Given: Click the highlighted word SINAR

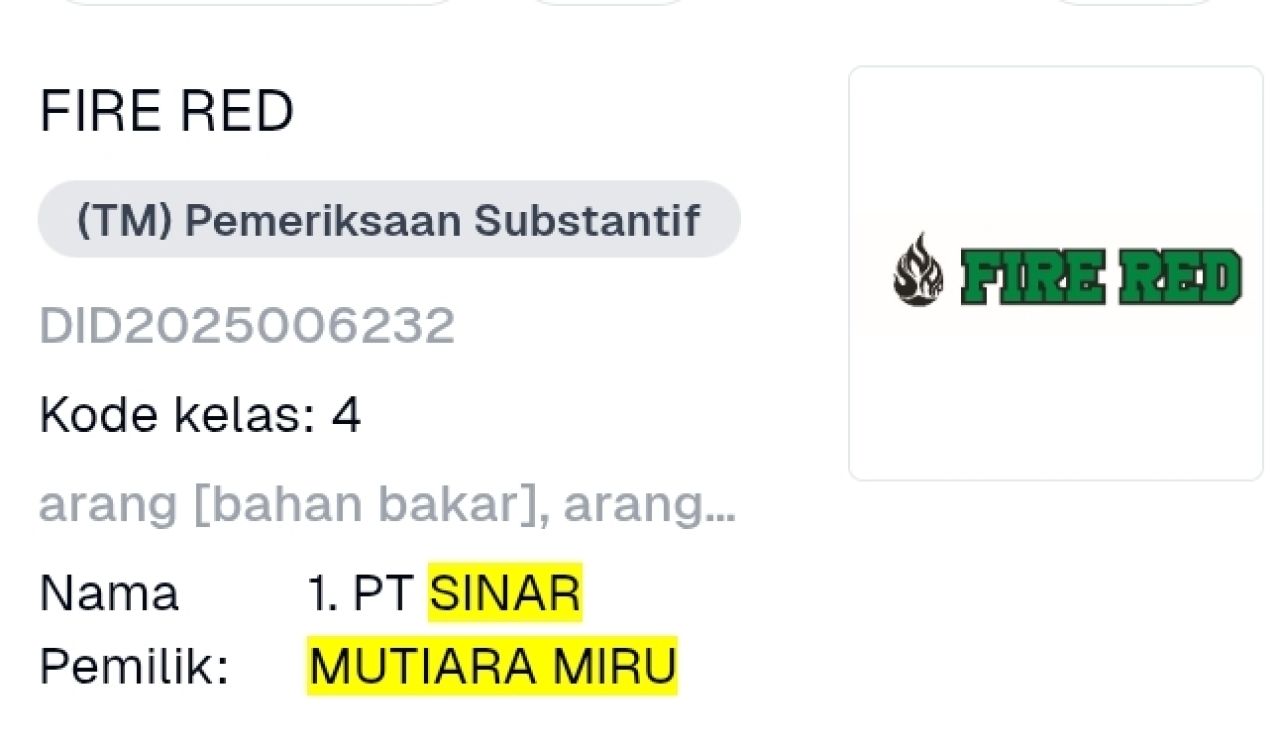Looking at the screenshot, I should coord(505,593).
